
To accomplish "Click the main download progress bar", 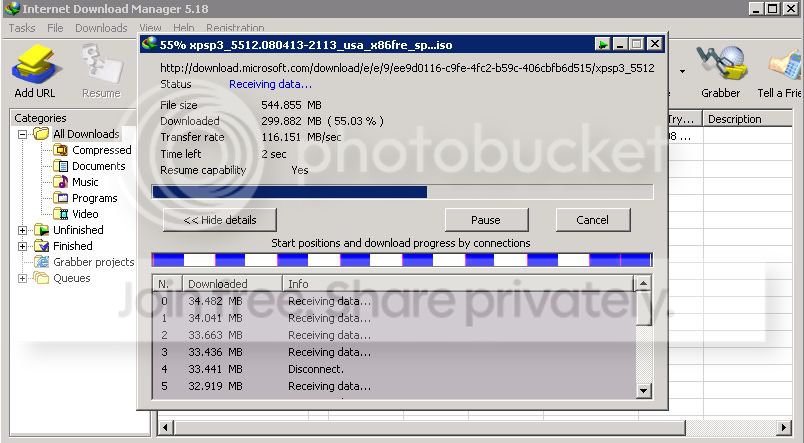I will coord(403,192).
